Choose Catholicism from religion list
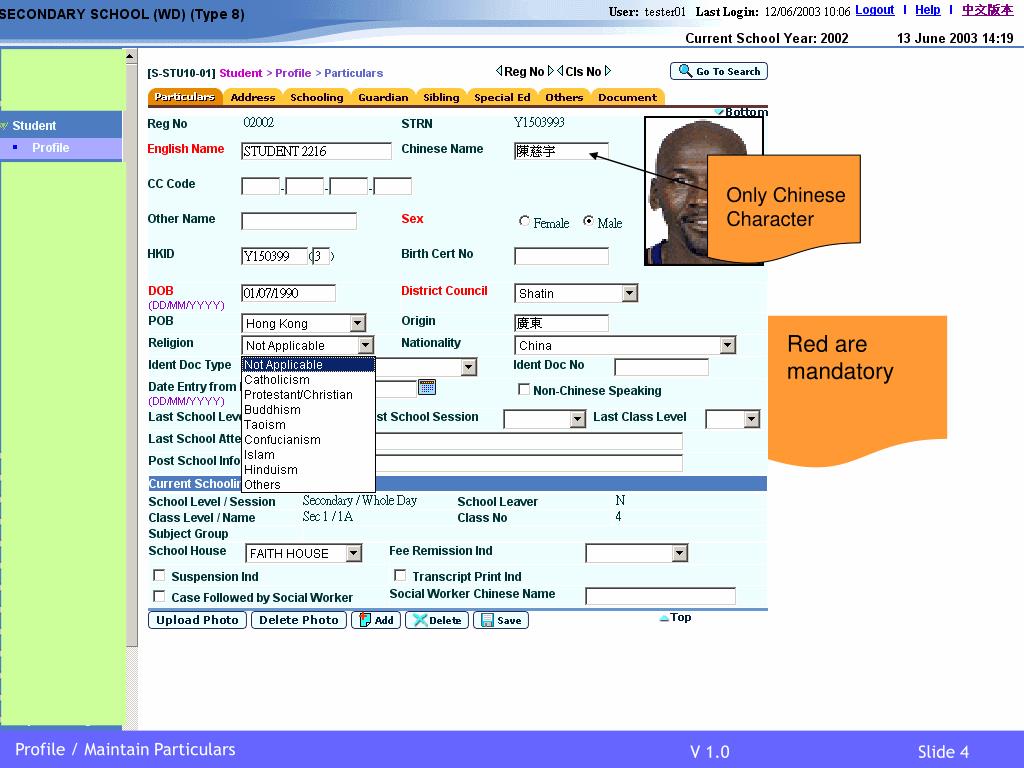 coord(308,379)
